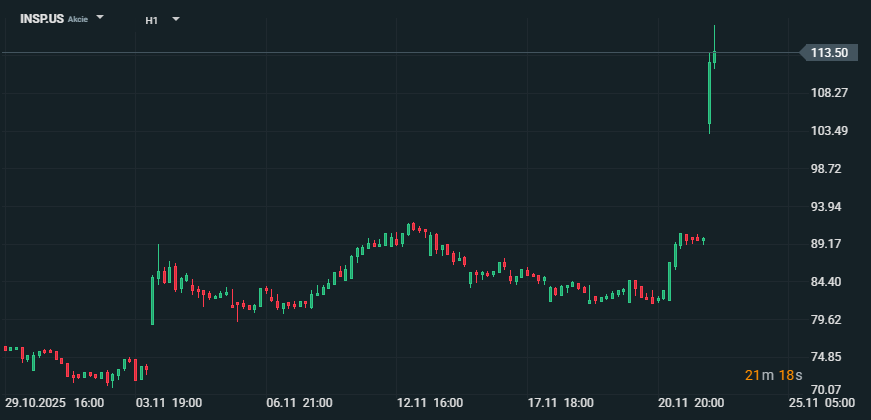Click the 93.94 price axis label
The image size is (871, 420).
pyautogui.click(x=830, y=207)
